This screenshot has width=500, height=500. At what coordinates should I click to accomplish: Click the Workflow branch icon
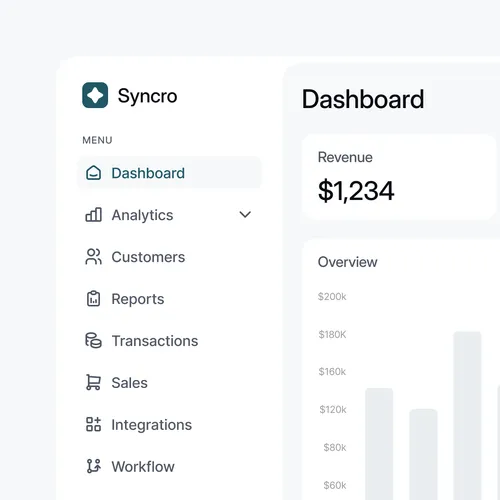click(93, 466)
